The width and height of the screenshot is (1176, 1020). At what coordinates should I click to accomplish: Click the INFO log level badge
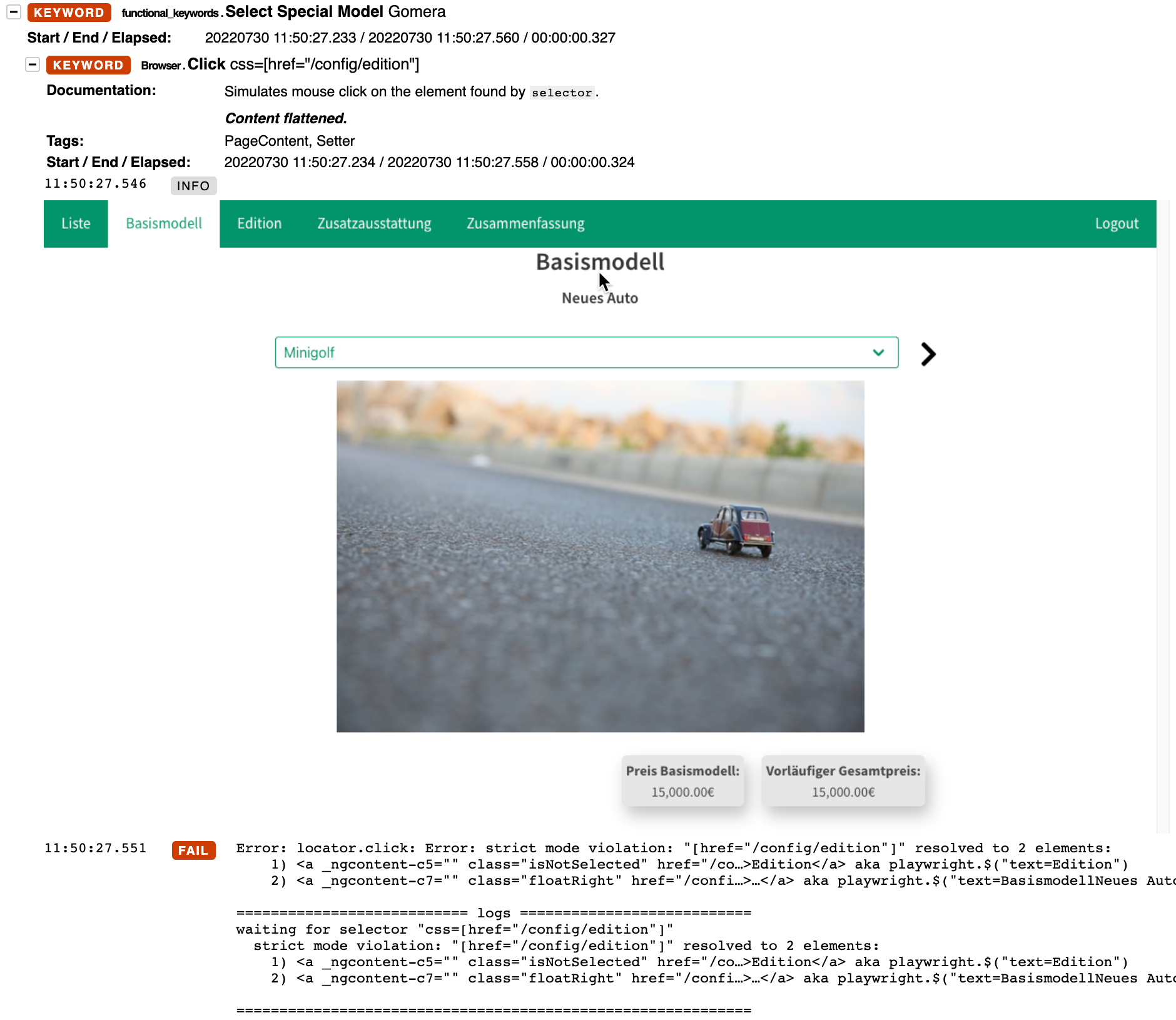coord(193,185)
